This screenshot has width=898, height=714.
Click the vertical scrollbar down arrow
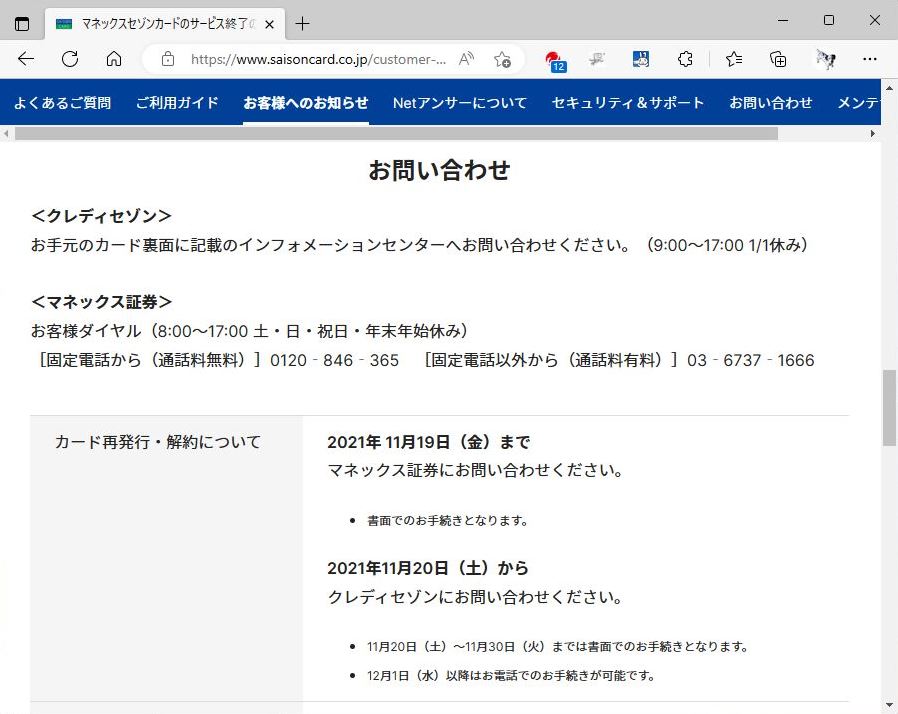click(x=889, y=705)
